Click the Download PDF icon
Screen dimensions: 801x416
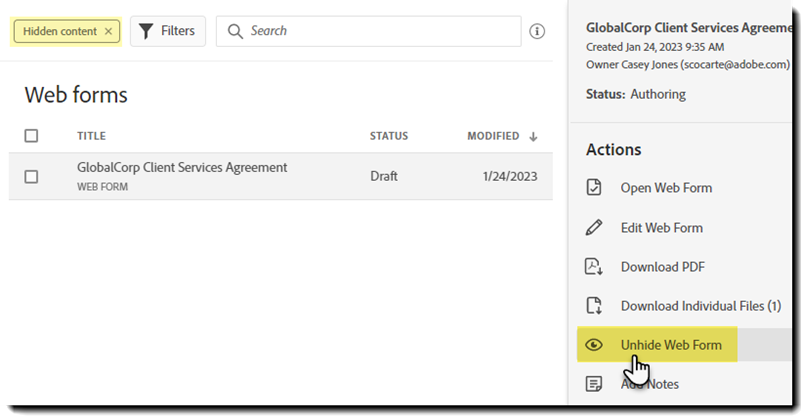[x=594, y=266]
